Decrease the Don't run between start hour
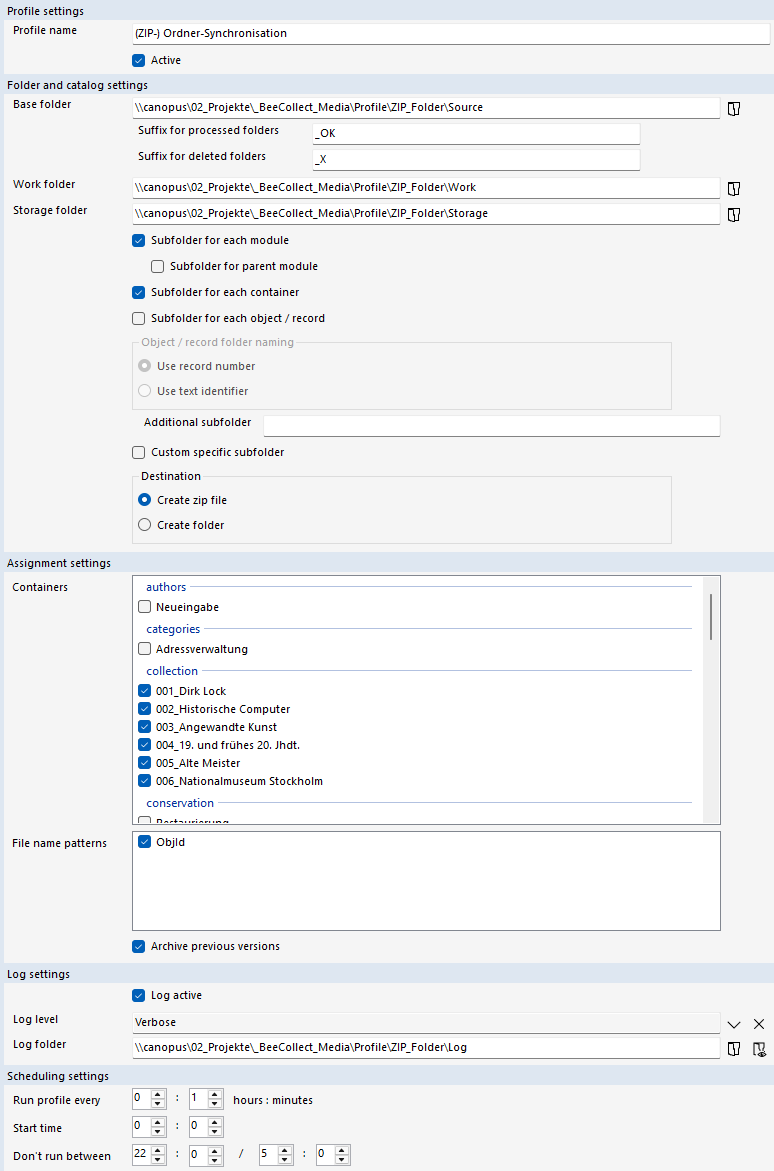Screen dimensions: 774x1171 (x=158, y=1159)
